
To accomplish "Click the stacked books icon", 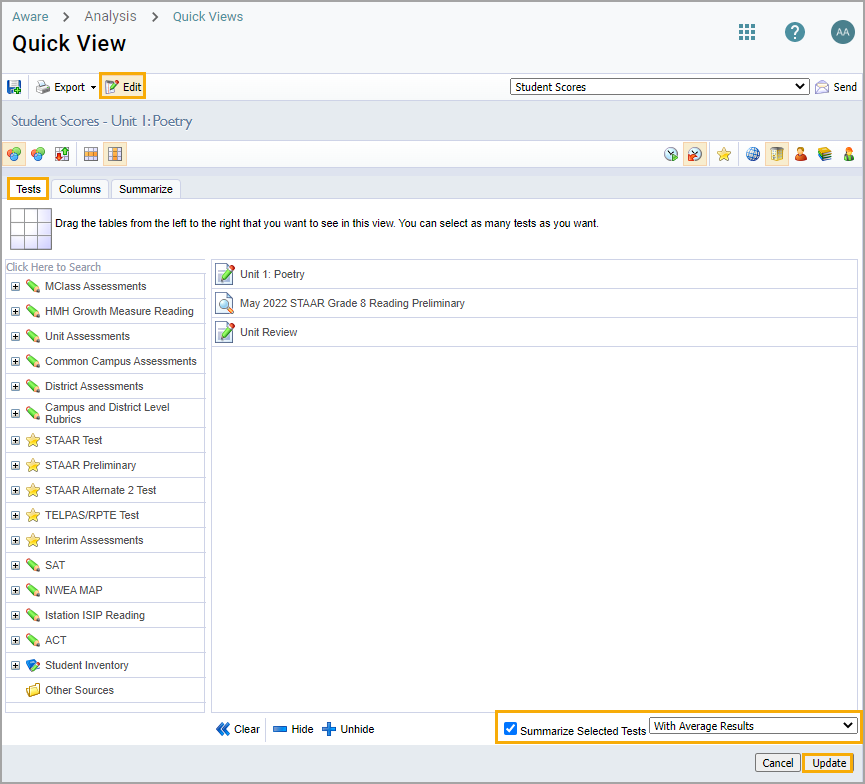I will point(825,154).
